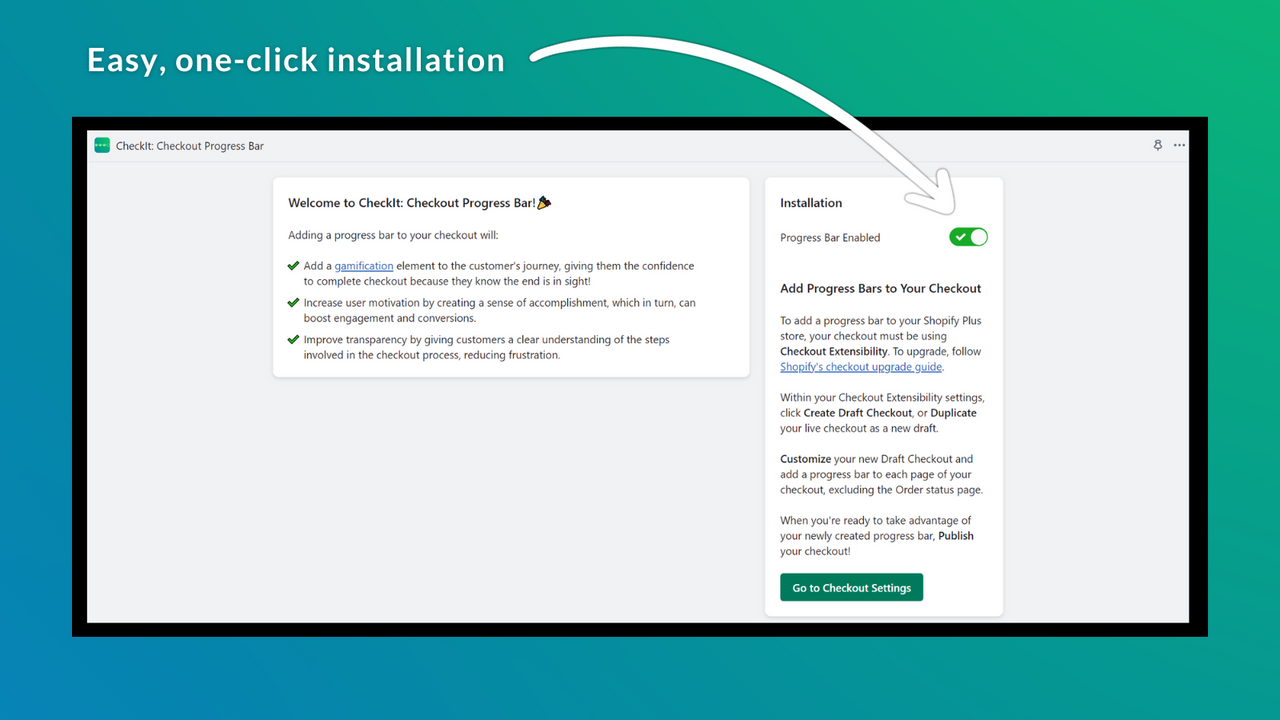Click the bold Checkout Extensibility text
The height and width of the screenshot is (720, 1280).
coord(834,352)
